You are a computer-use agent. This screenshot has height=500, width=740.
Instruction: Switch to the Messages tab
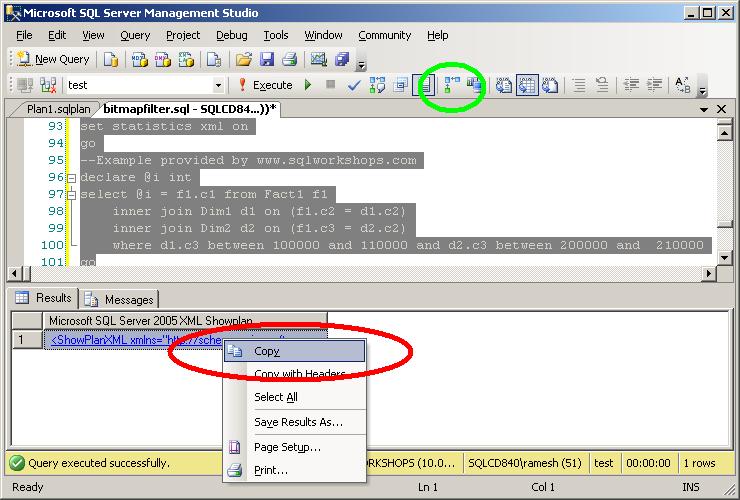[118, 299]
